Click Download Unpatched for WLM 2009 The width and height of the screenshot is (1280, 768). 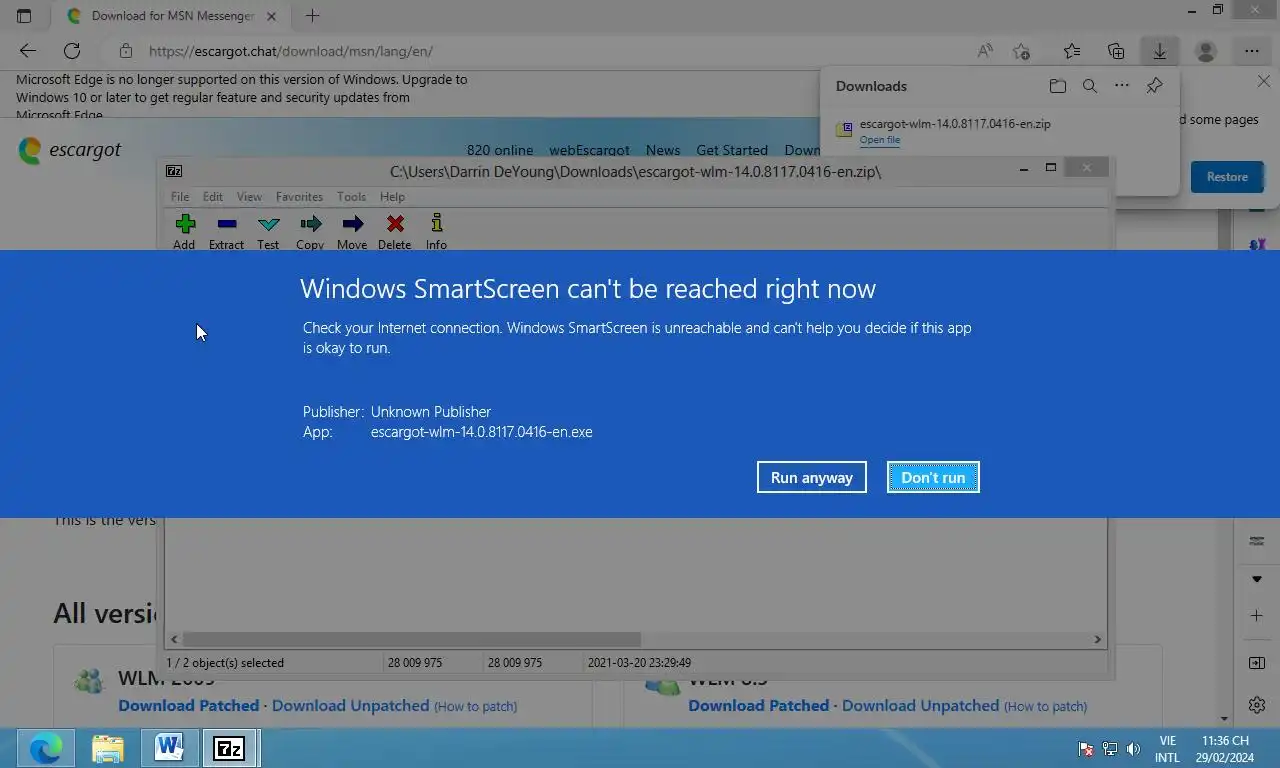(350, 705)
